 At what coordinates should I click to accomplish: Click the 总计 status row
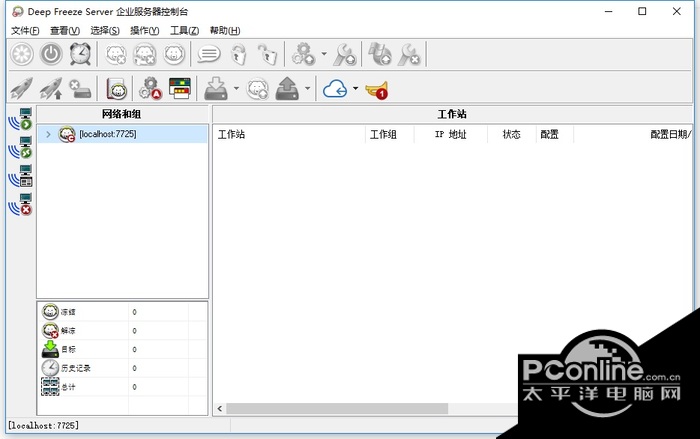point(122,387)
